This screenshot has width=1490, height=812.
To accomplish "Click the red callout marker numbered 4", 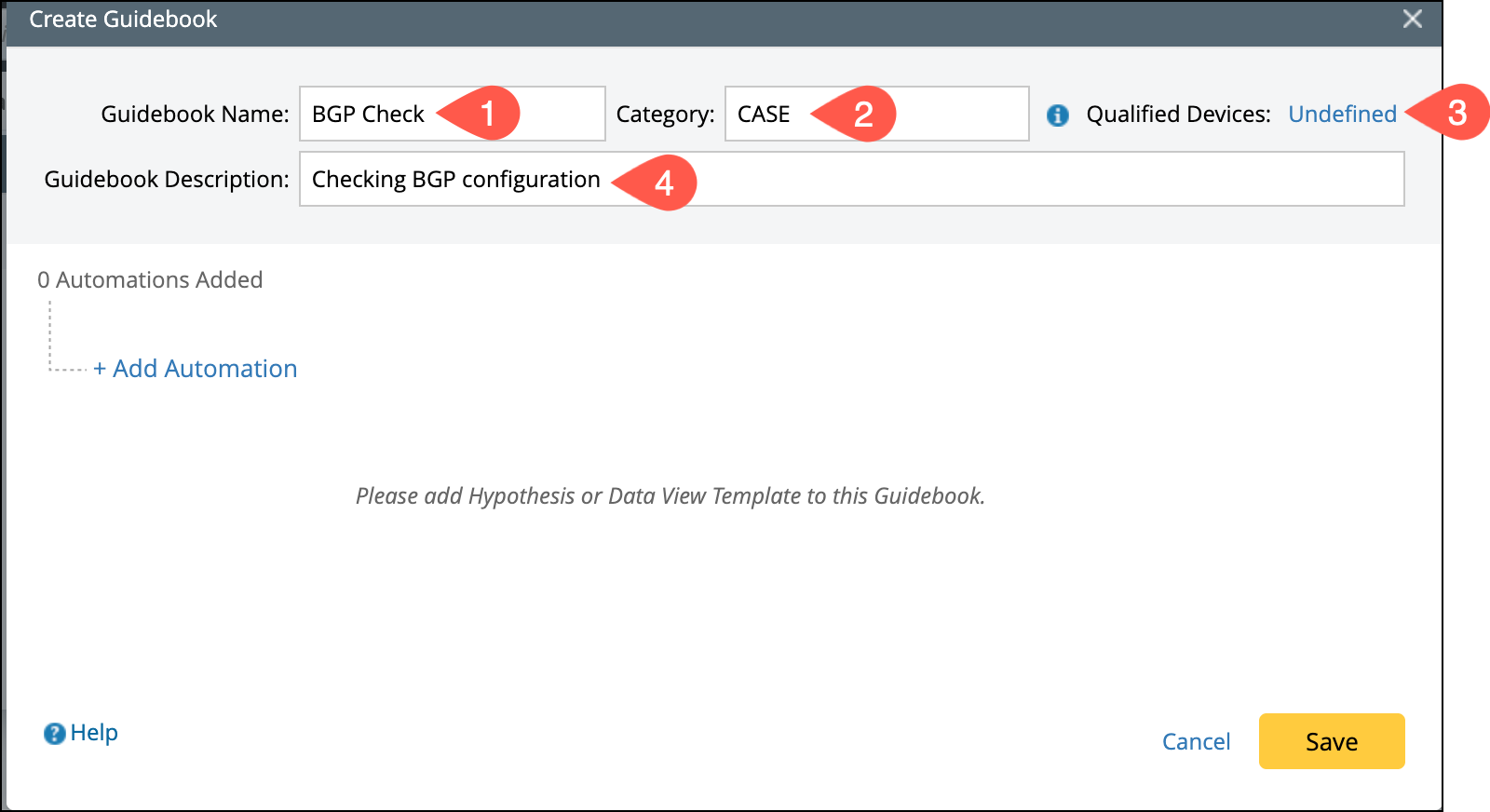I will click(x=663, y=183).
